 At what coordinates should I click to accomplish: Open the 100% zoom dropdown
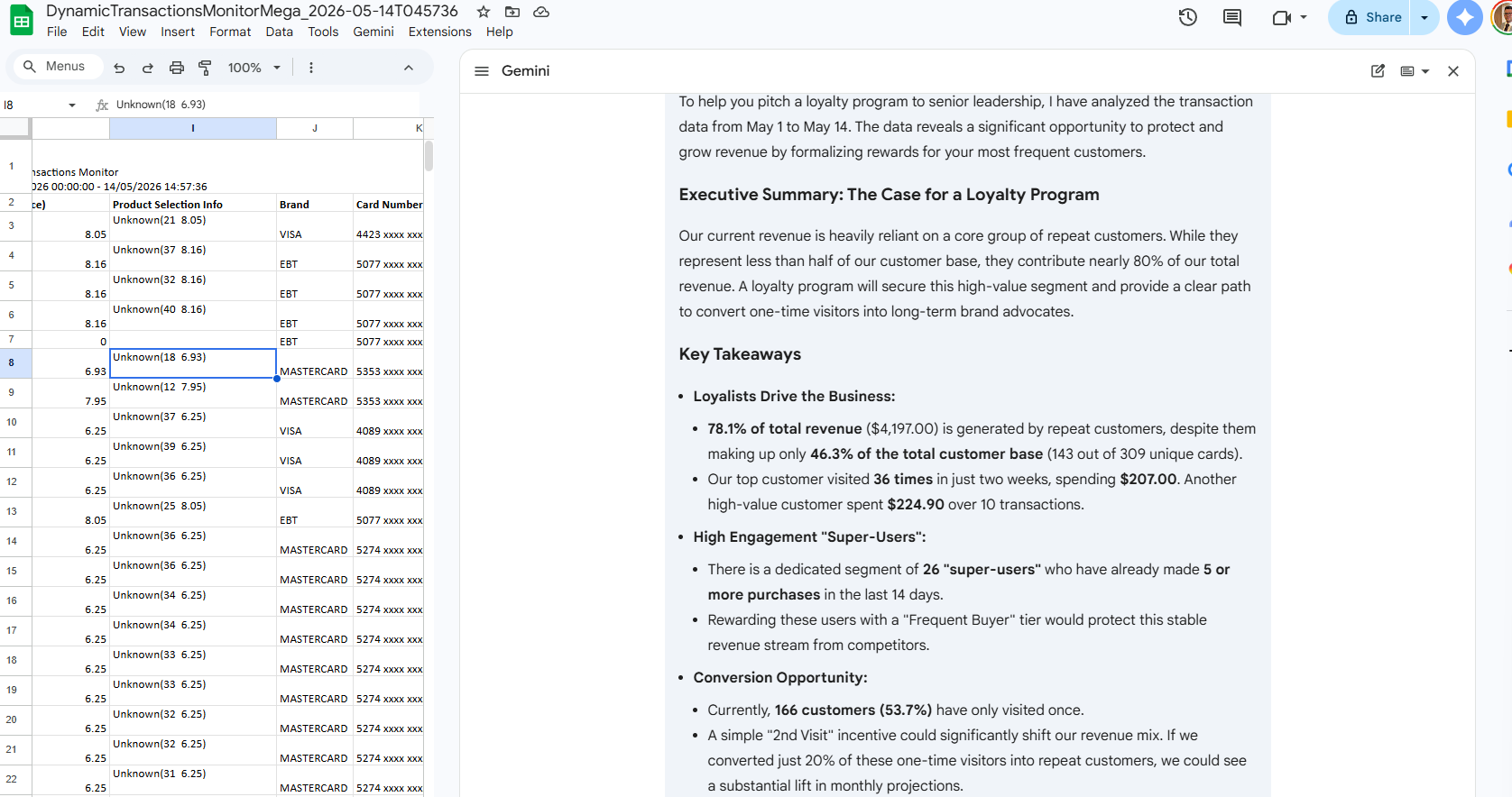pyautogui.click(x=254, y=68)
